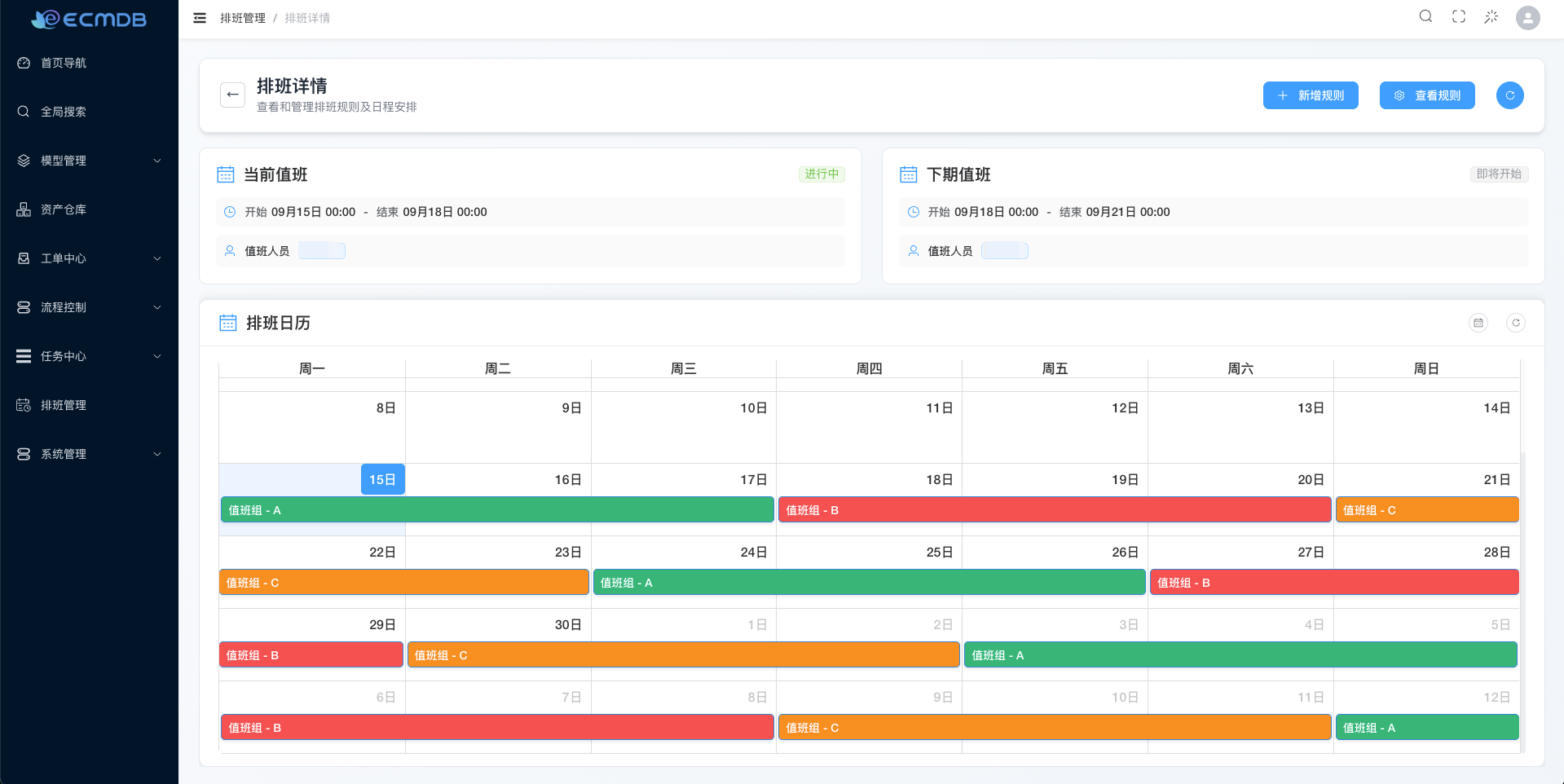
Task: Click the 排班管理 calendar icon in sidebar
Action: 24,405
